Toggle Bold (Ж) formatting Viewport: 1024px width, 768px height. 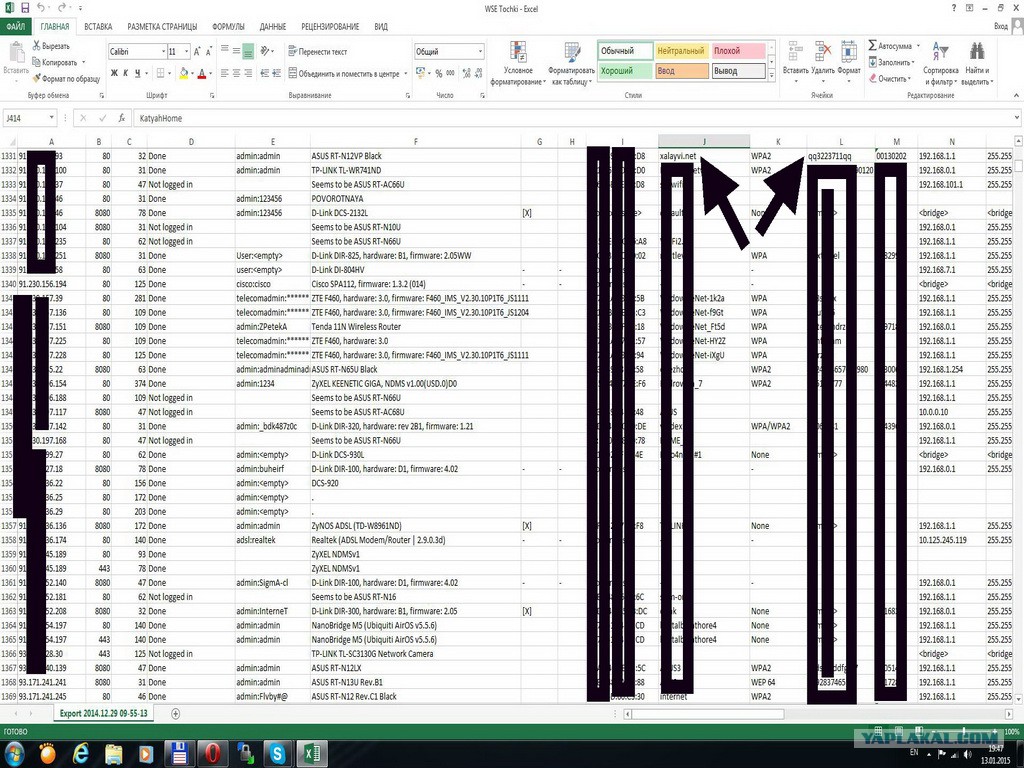point(114,73)
